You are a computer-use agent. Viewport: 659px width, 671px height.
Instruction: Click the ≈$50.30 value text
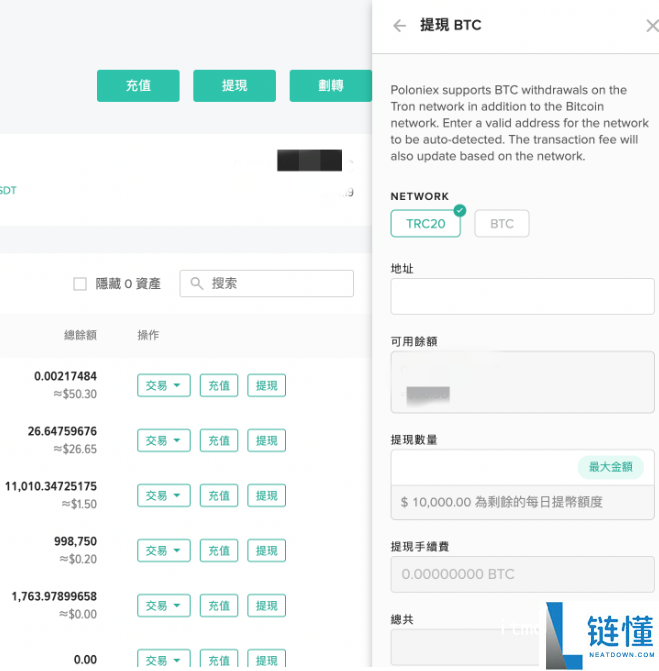tap(75, 394)
